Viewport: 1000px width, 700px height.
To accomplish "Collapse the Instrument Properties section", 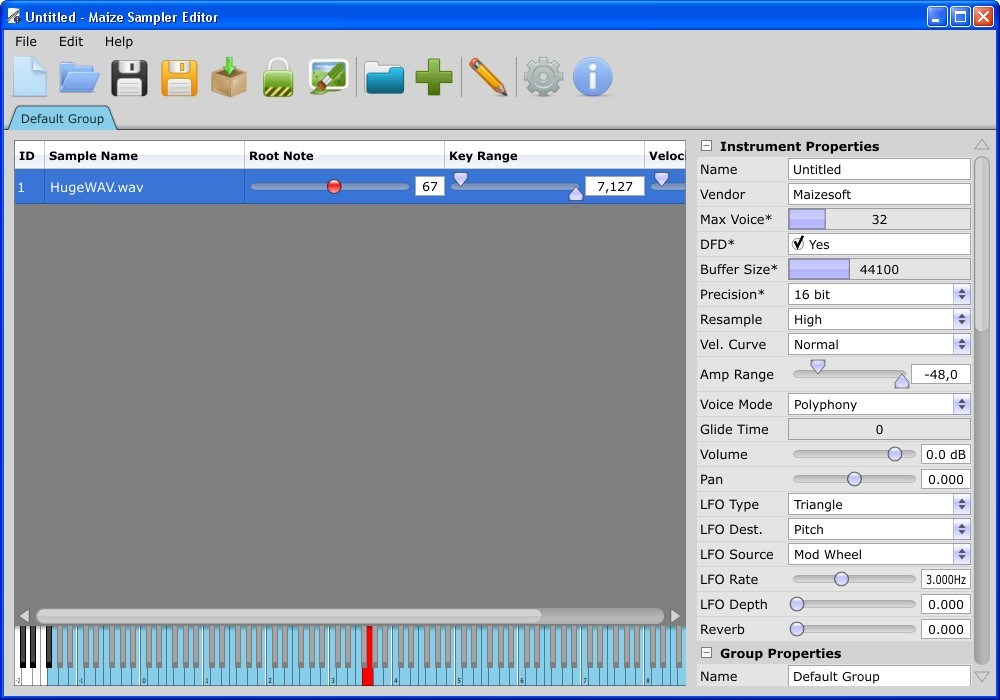I will (x=707, y=145).
